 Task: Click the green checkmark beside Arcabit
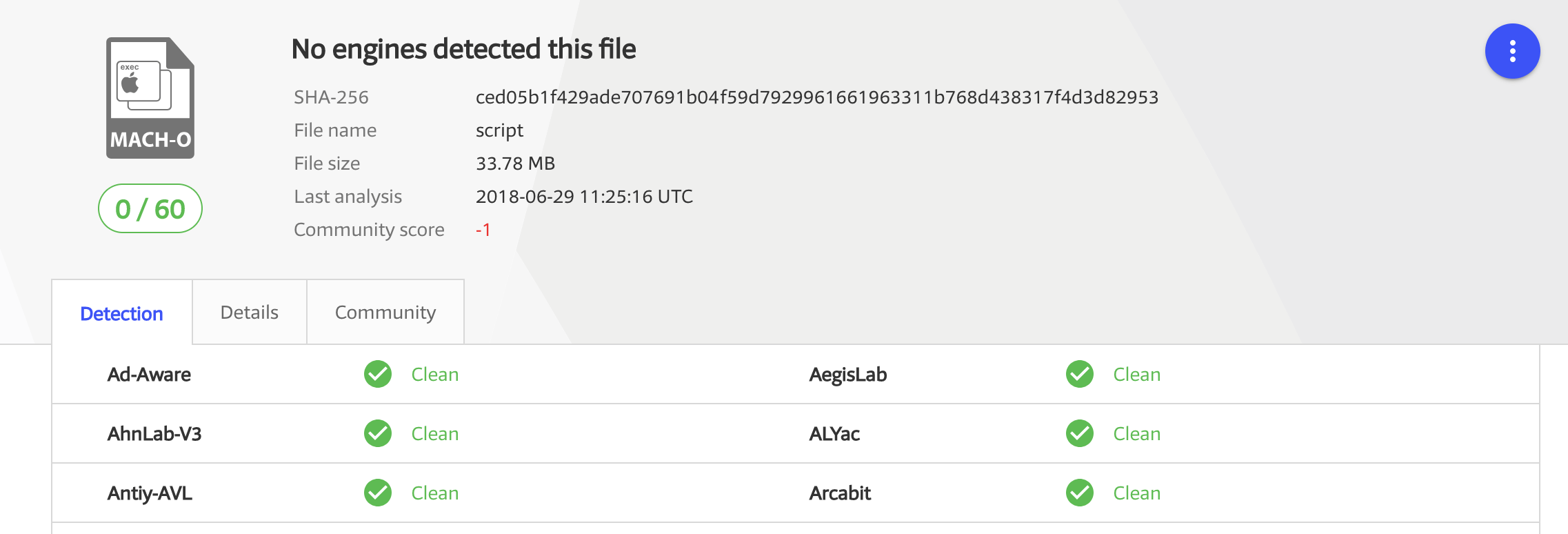1080,493
